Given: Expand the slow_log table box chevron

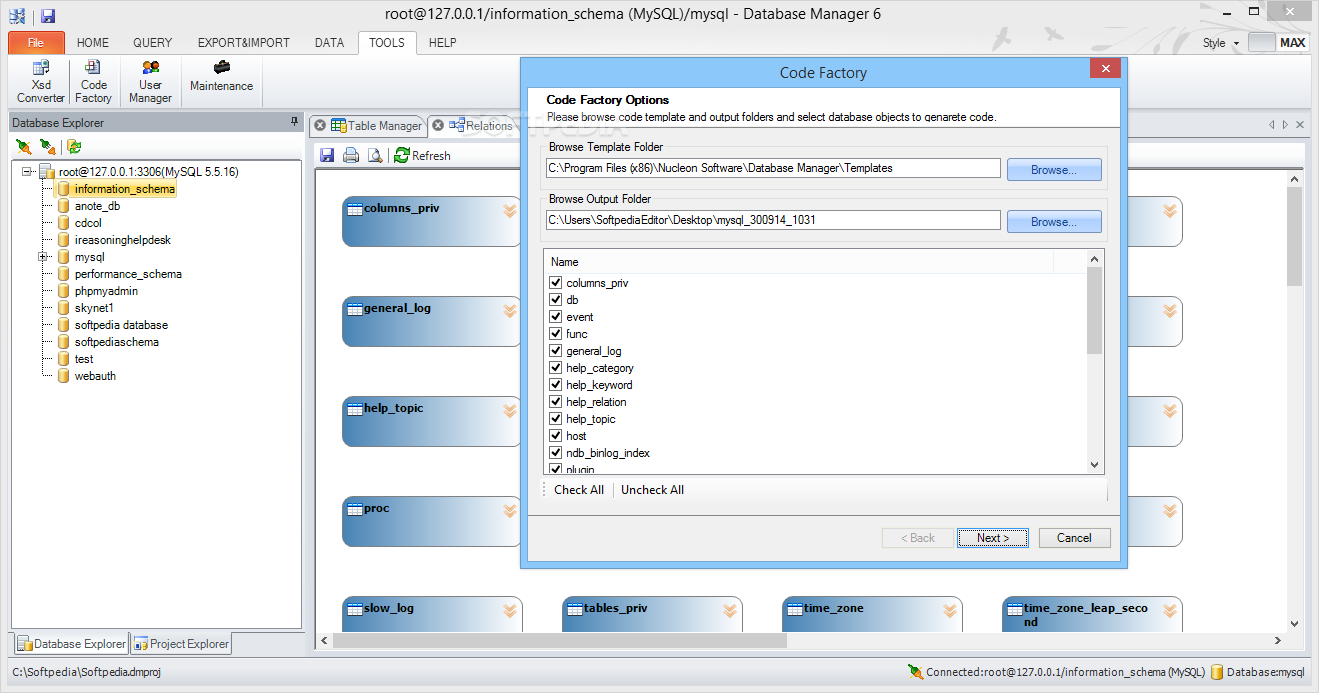Looking at the screenshot, I should pyautogui.click(x=510, y=610).
